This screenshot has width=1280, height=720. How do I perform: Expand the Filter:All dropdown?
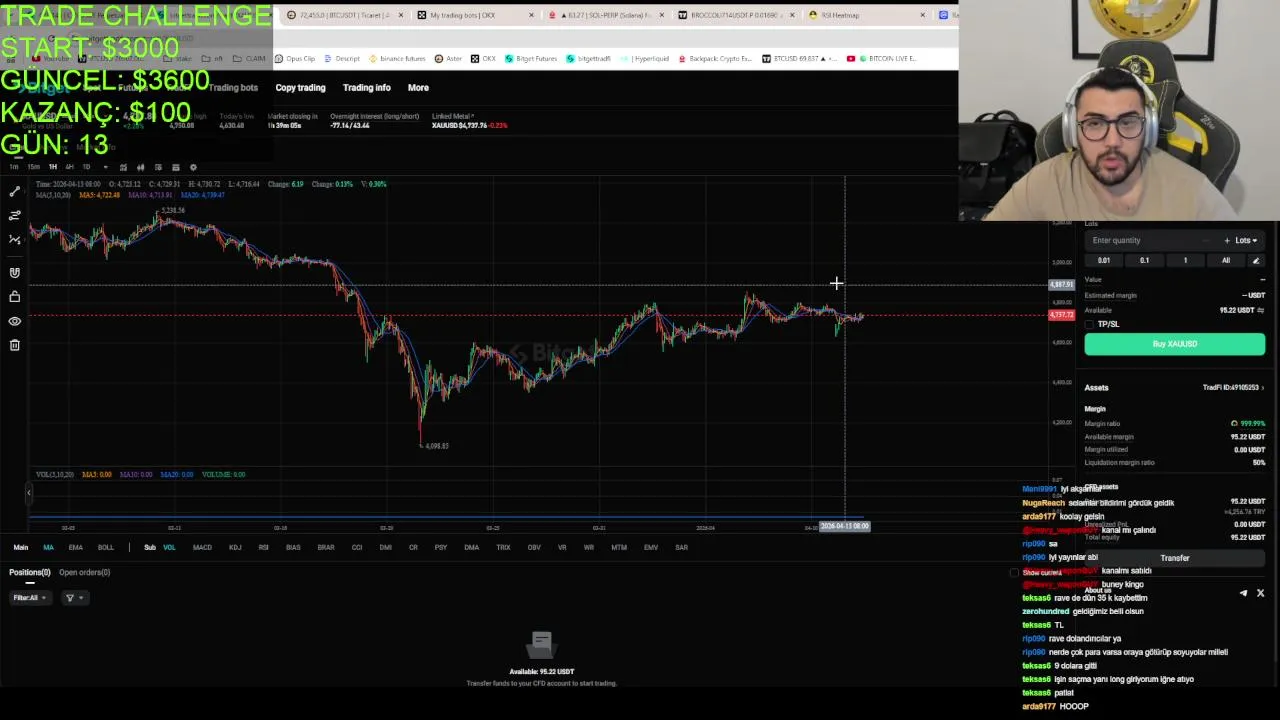point(29,598)
